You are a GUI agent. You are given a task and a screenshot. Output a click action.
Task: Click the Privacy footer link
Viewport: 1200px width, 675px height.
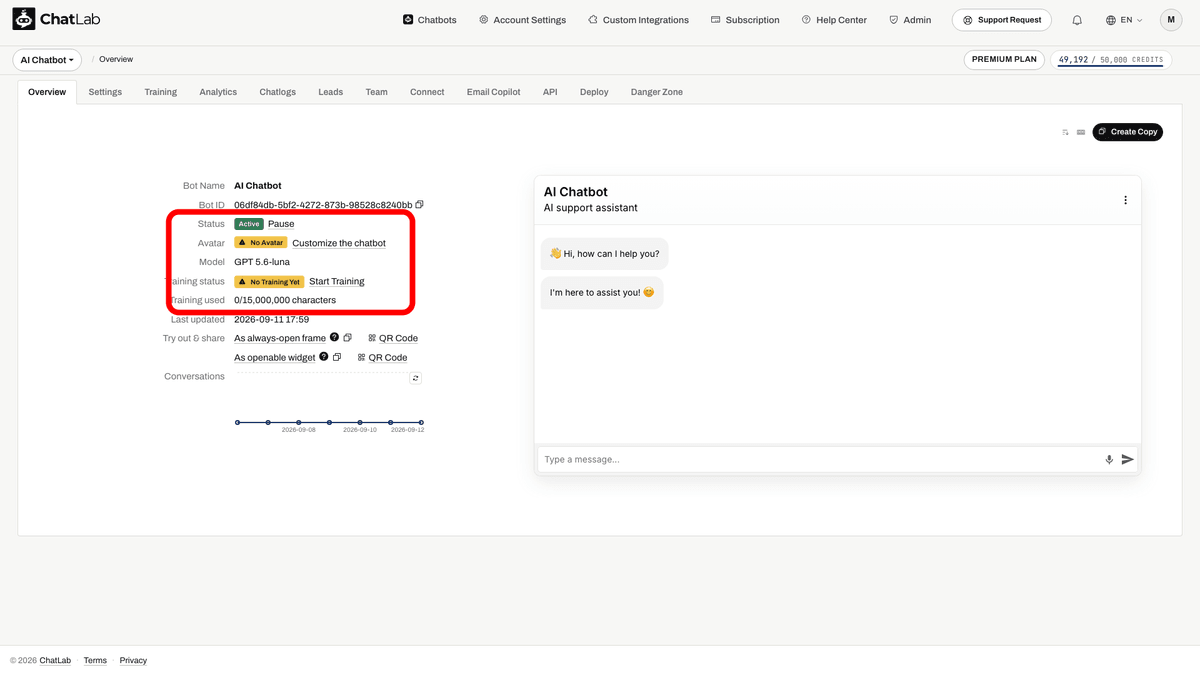pyautogui.click(x=133, y=661)
